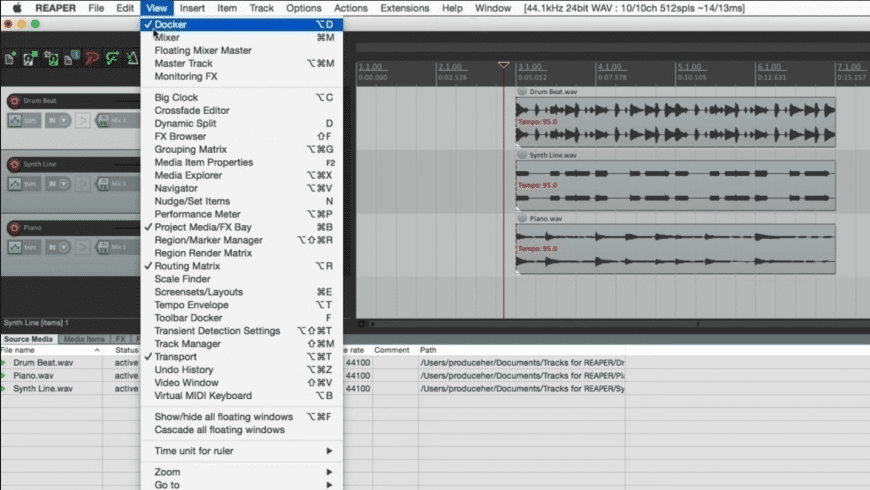The image size is (870, 490).
Task: Open the Insert menu in the menu bar
Action: [x=192, y=8]
